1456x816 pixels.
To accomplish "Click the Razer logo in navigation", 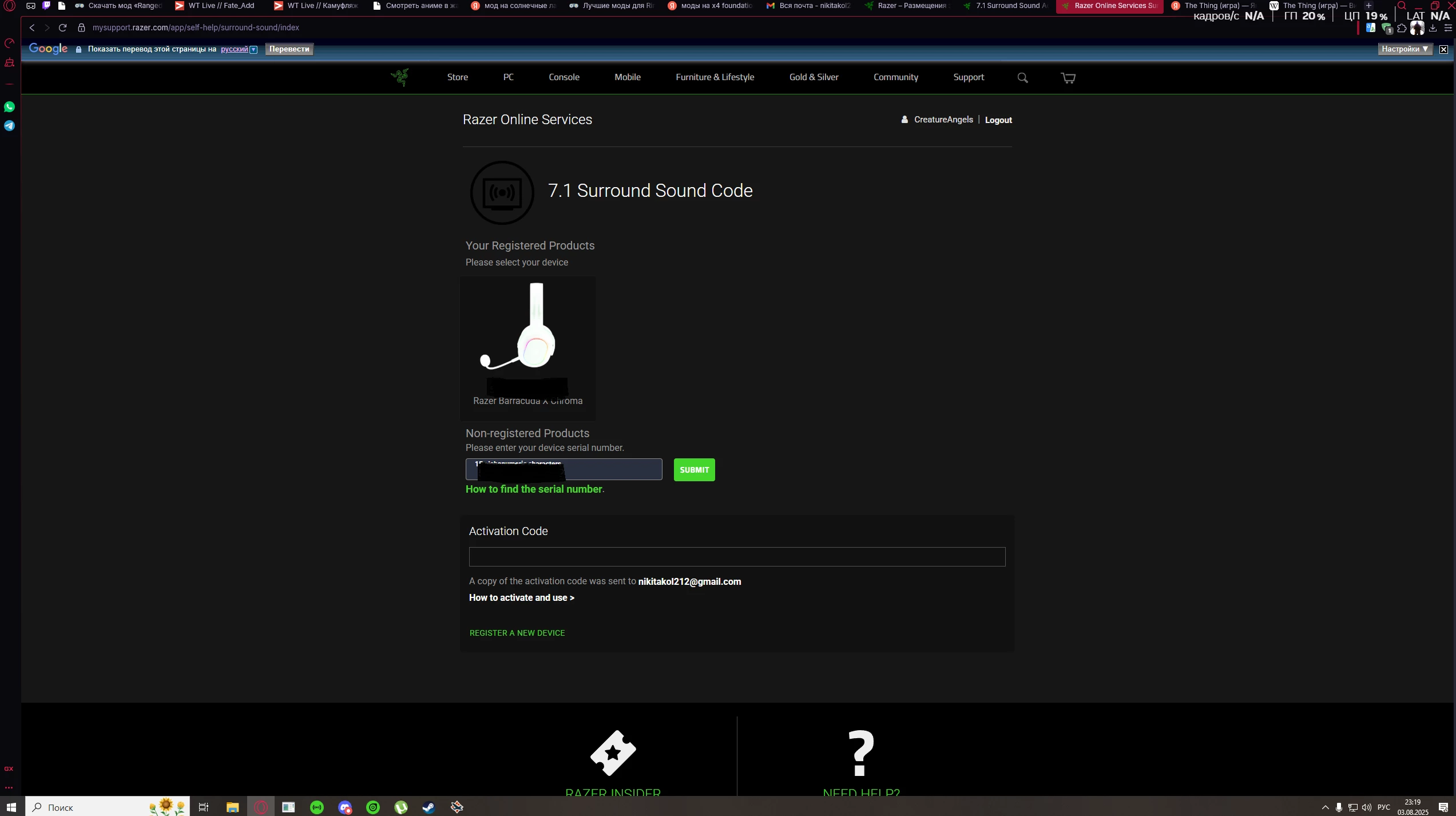I will point(400,77).
